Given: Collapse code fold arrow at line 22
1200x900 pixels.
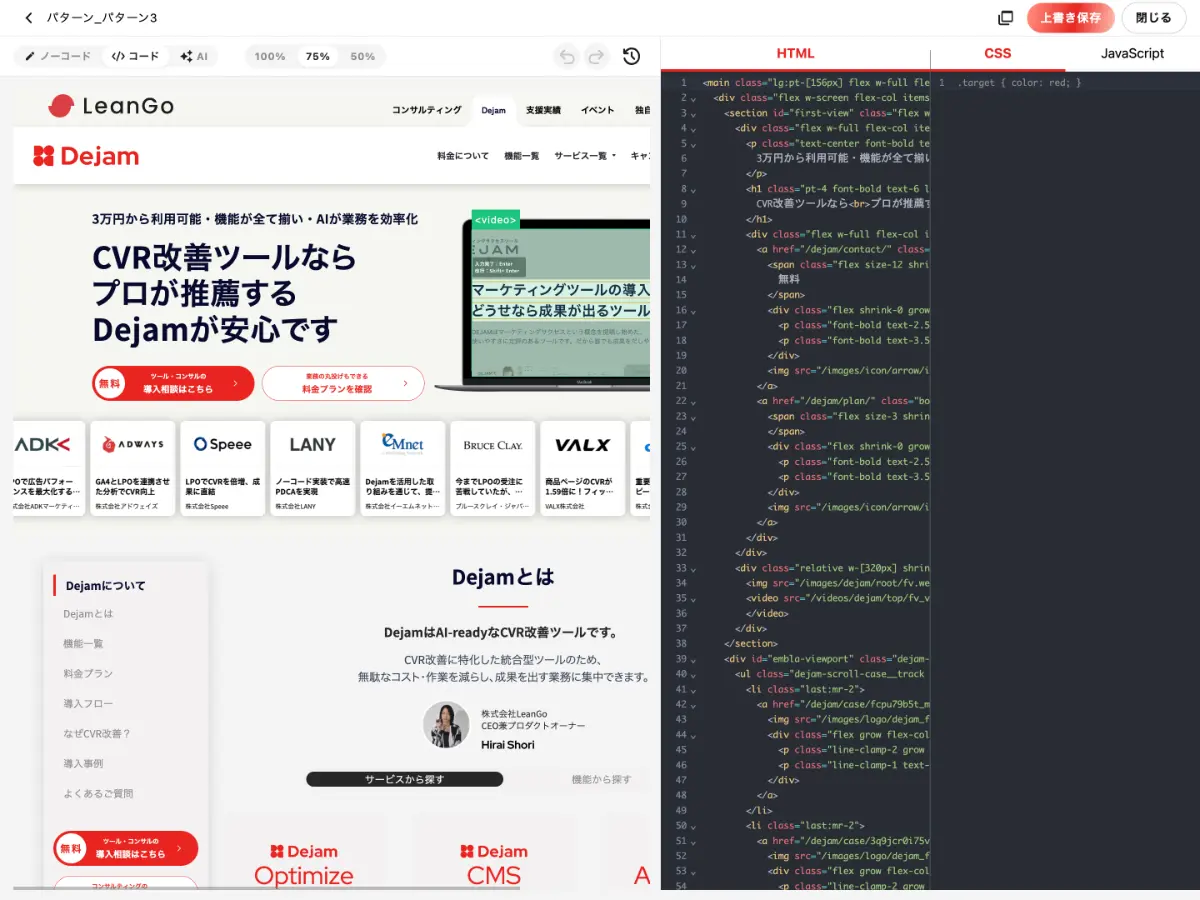Looking at the screenshot, I should (692, 401).
